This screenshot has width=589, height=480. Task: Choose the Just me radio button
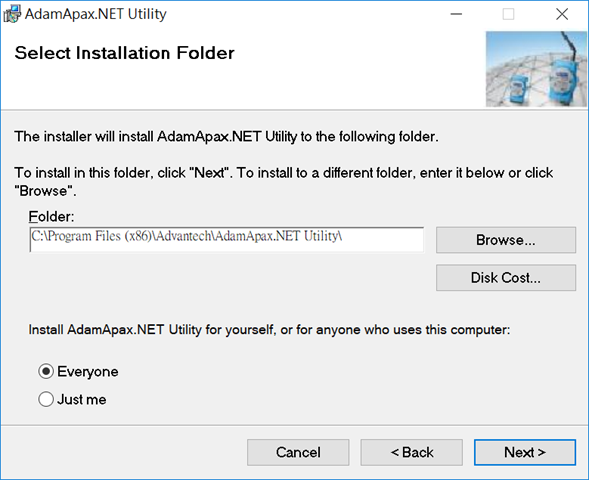coord(46,399)
